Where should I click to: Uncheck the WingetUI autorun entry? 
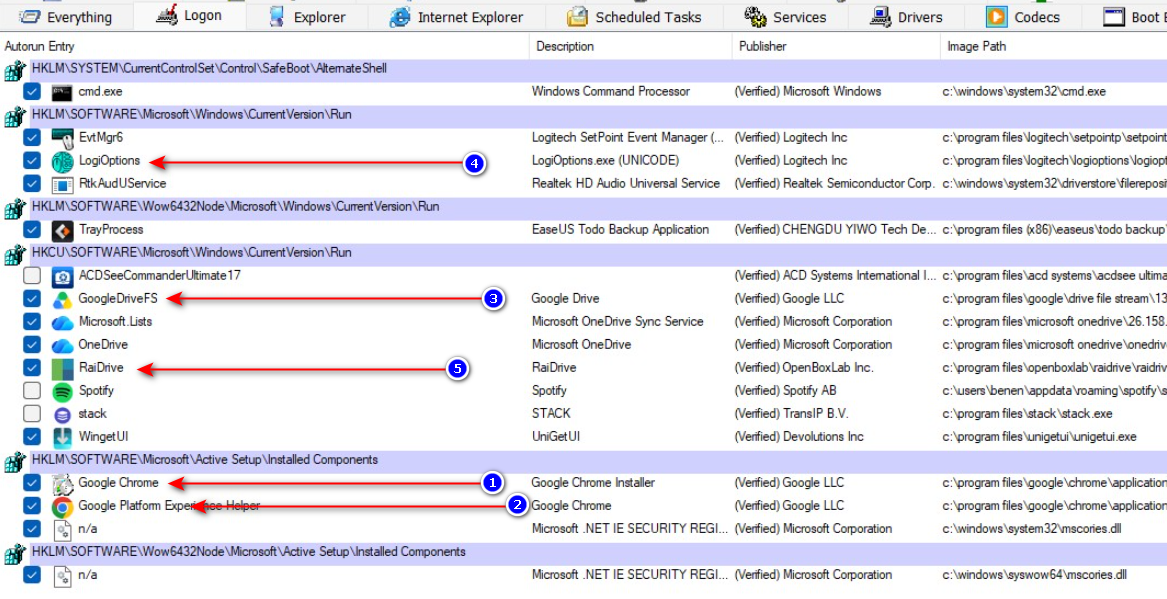coord(31,436)
